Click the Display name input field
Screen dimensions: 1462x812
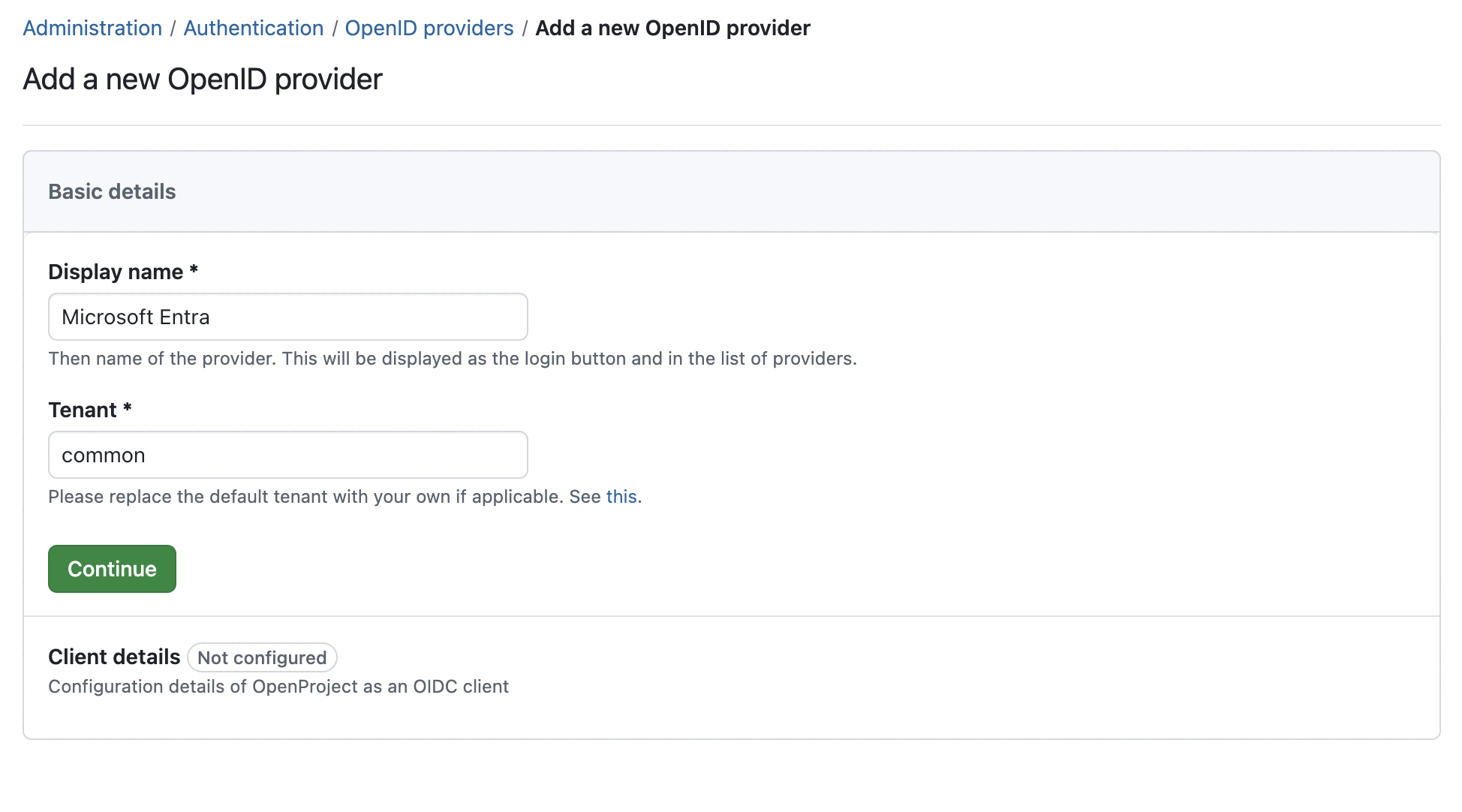coord(287,316)
